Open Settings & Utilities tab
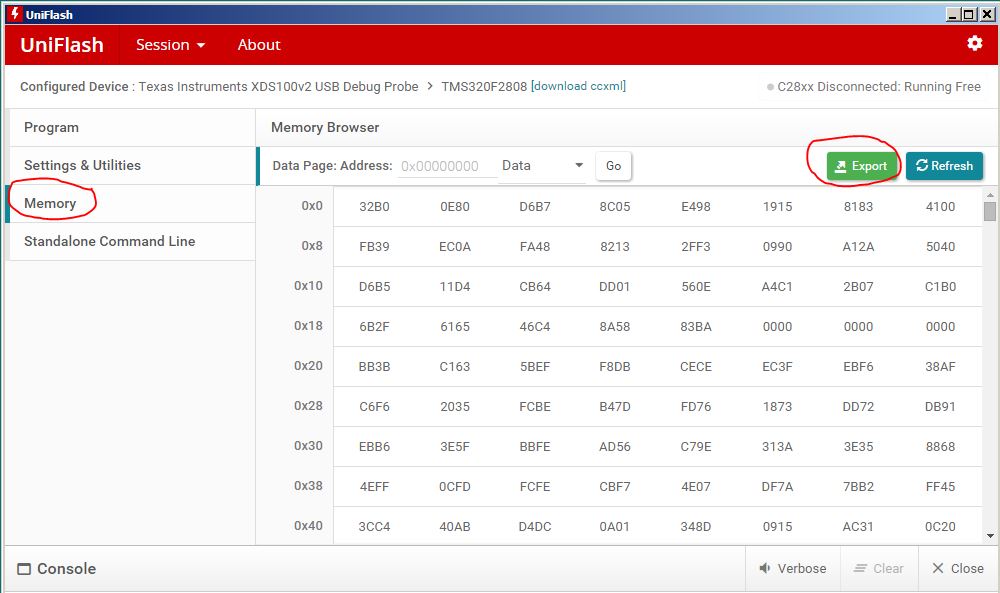The width and height of the screenshot is (1000, 593). (132, 165)
